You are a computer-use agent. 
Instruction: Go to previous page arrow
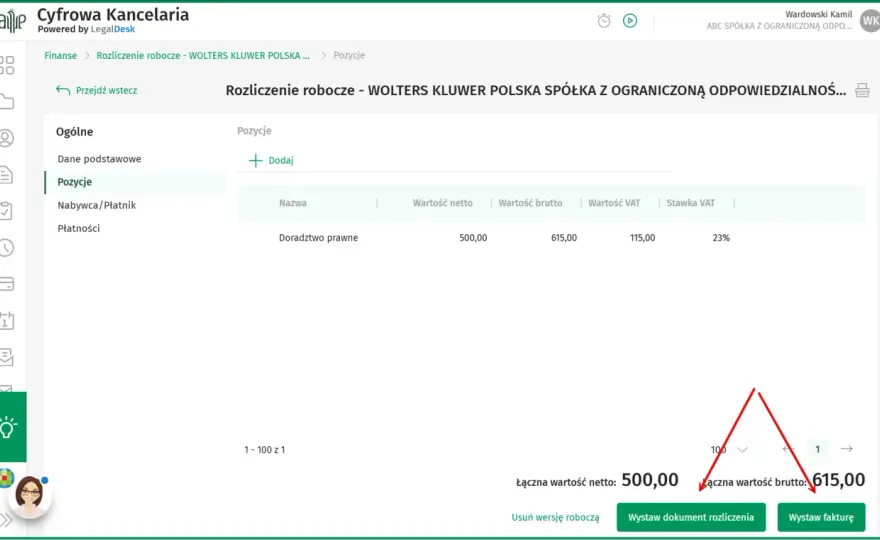[789, 449]
